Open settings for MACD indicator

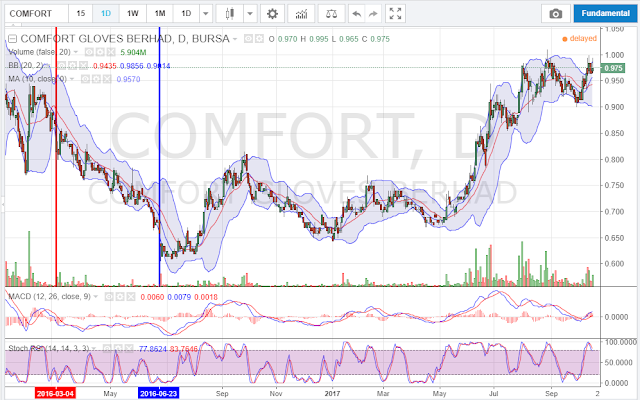[120, 297]
